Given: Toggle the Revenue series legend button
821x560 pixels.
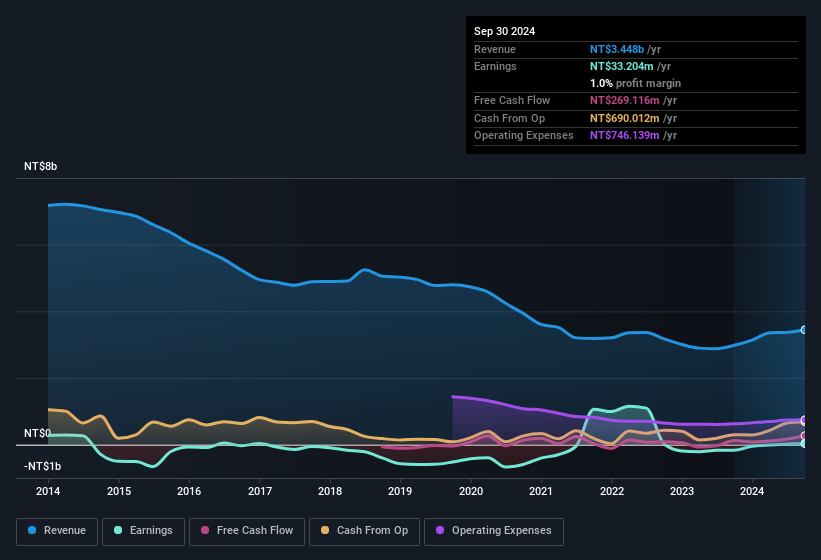Looking at the screenshot, I should [x=57, y=531].
